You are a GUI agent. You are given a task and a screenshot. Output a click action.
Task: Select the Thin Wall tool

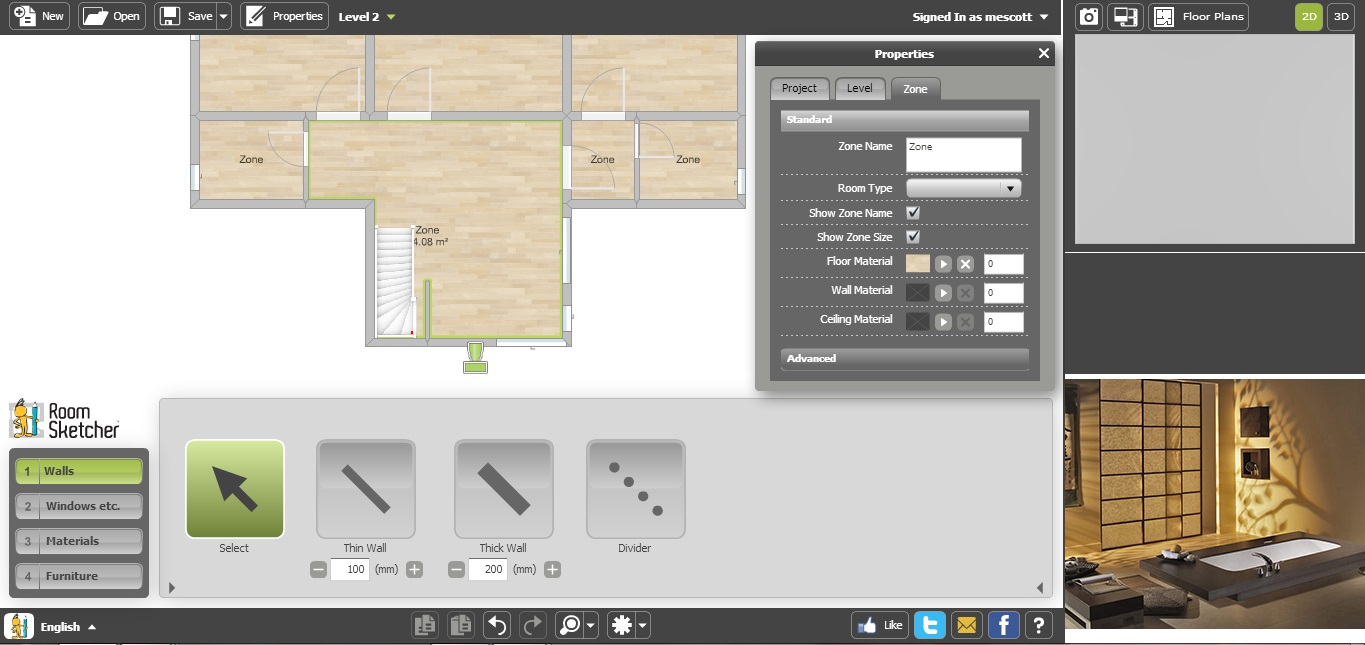(x=365, y=489)
